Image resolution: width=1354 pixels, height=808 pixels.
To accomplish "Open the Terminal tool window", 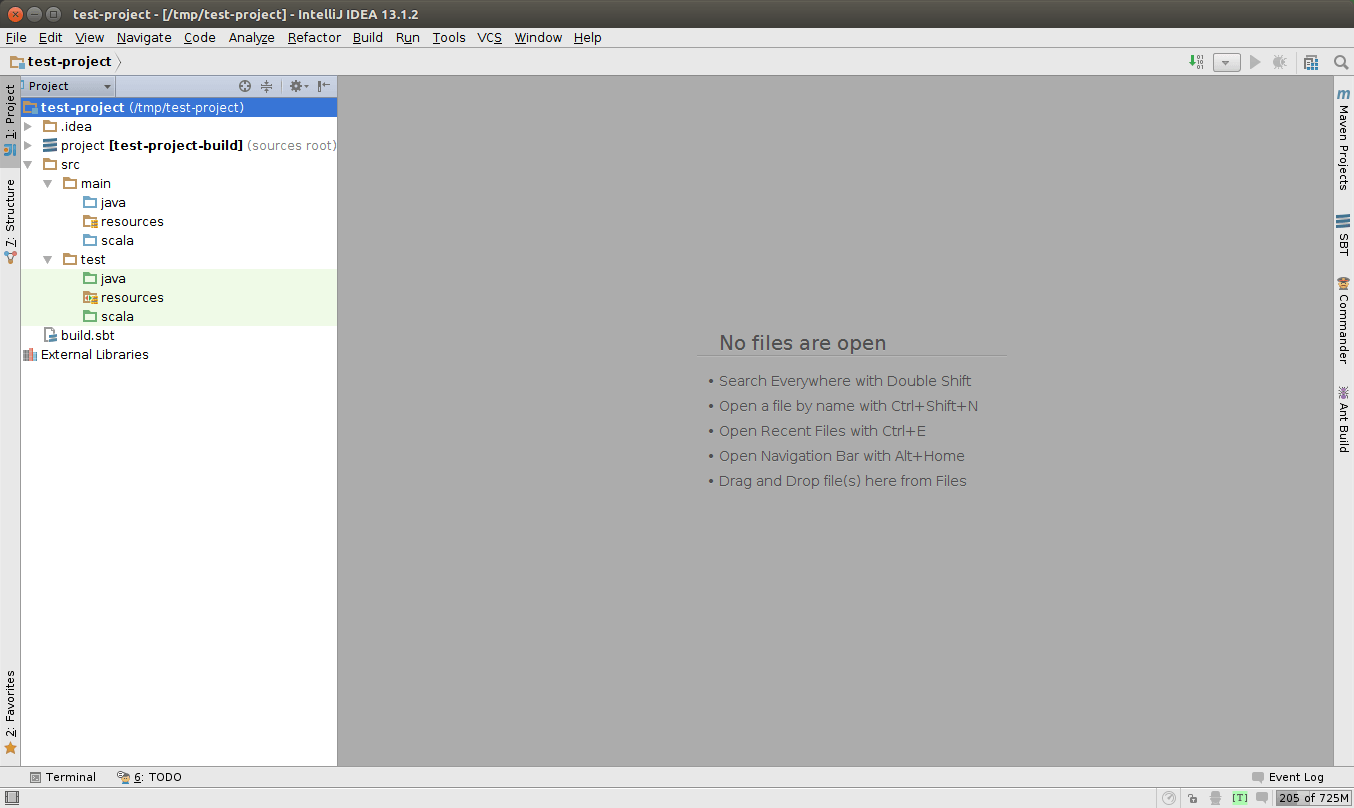I will [62, 777].
